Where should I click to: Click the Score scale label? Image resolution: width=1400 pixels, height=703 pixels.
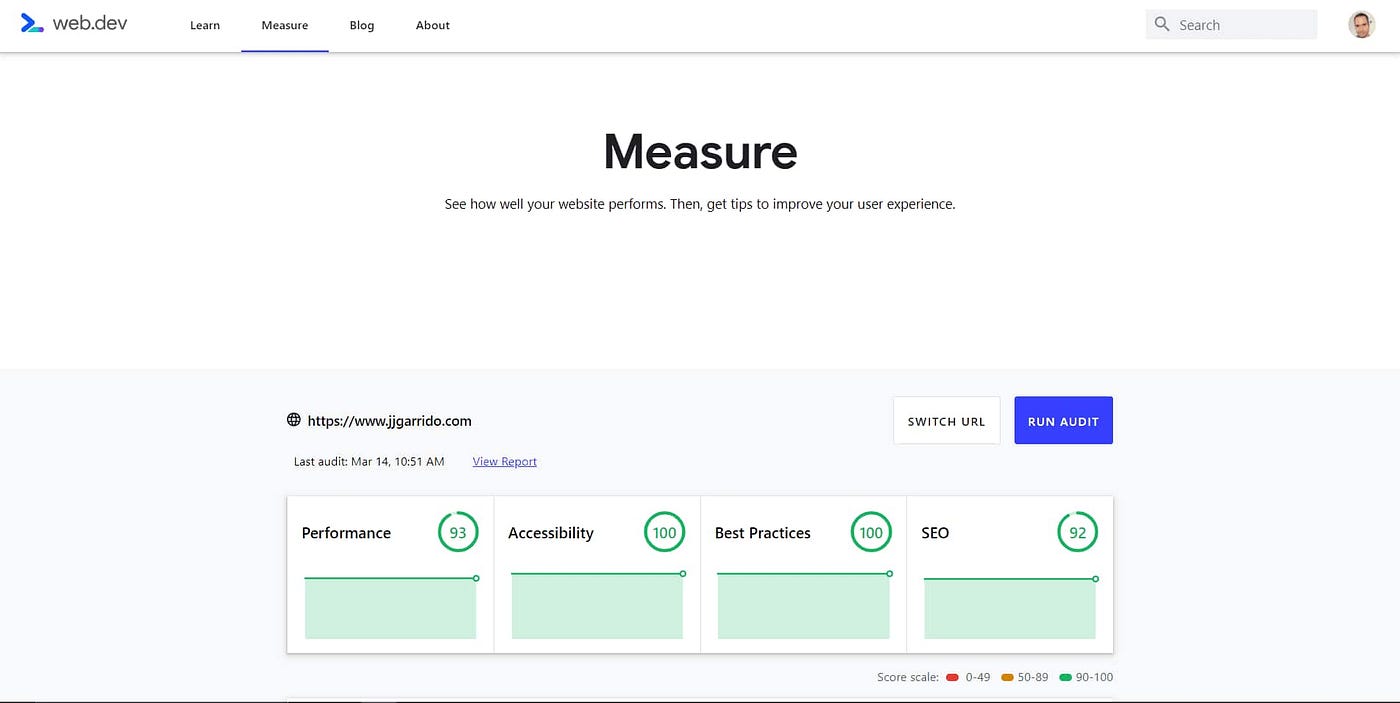point(908,677)
